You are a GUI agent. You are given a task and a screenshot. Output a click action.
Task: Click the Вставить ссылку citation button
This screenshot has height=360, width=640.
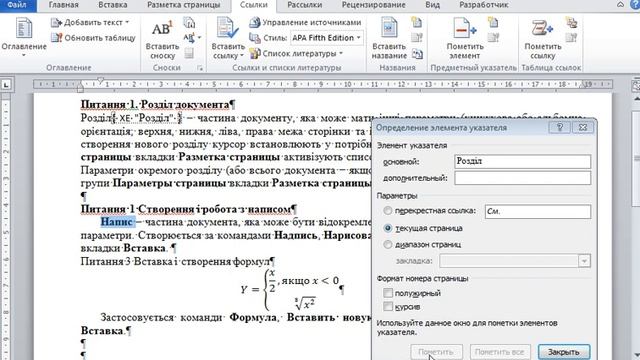228,39
